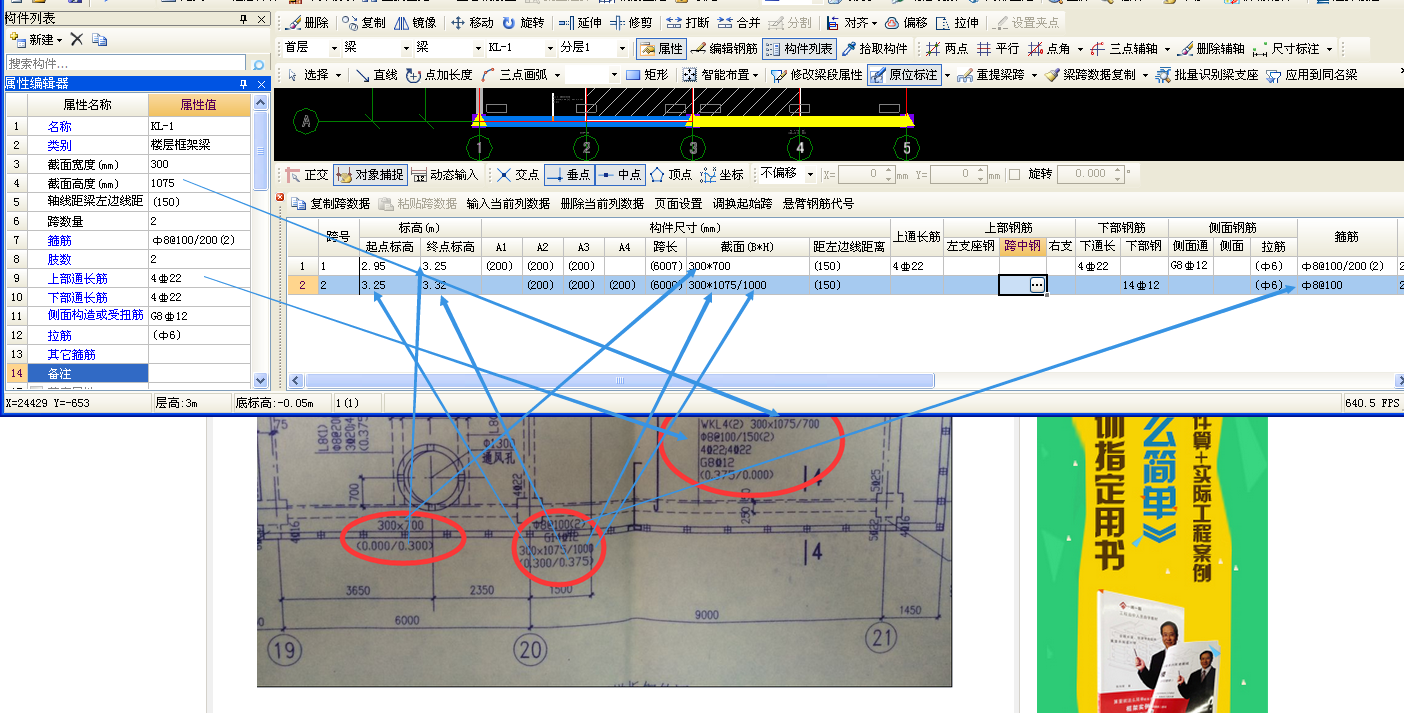Click 调换起始跨
This screenshot has width=1404, height=713.
[x=742, y=203]
